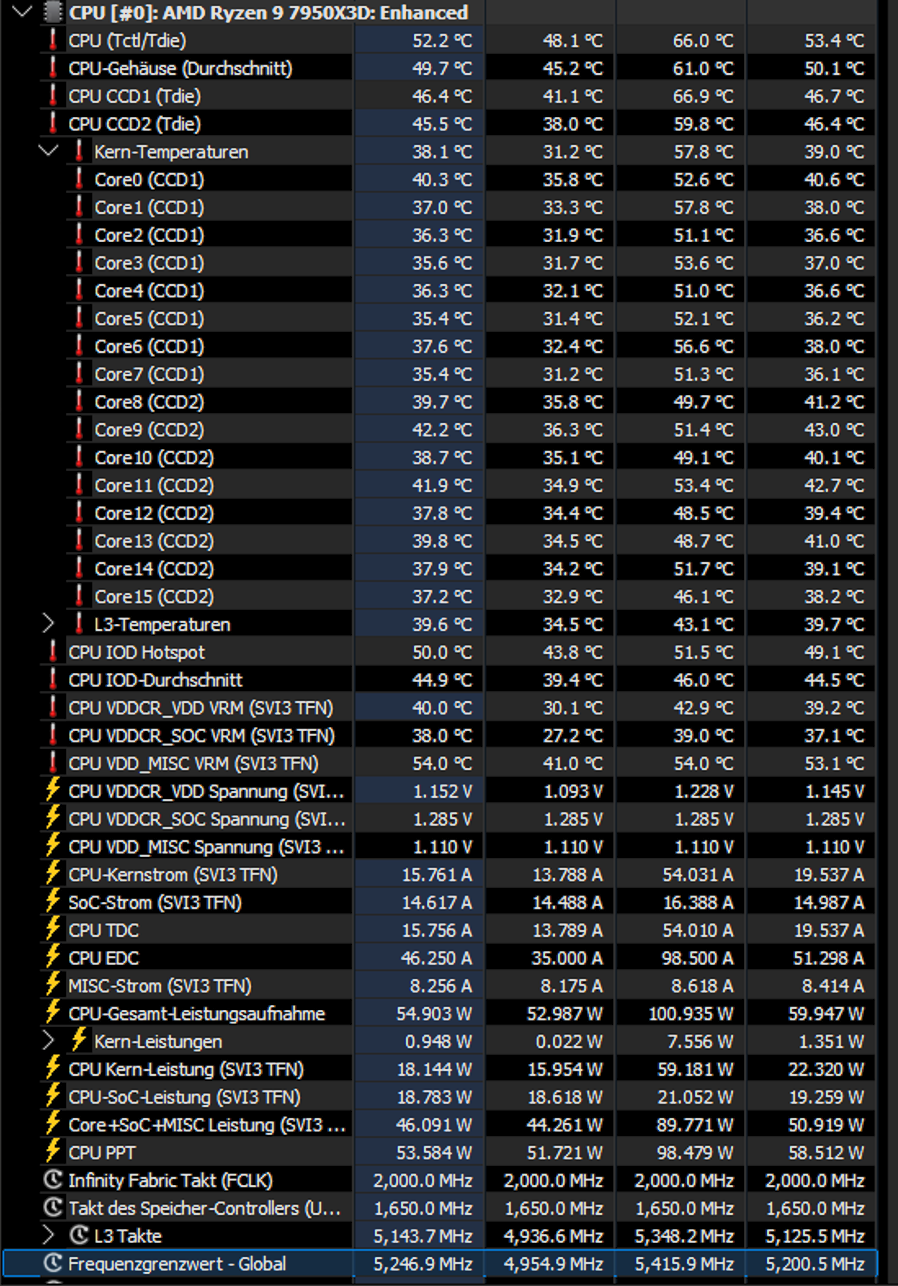Click the CPU chip icon in the header row
Screen dimensions: 898x1286
click(52, 13)
